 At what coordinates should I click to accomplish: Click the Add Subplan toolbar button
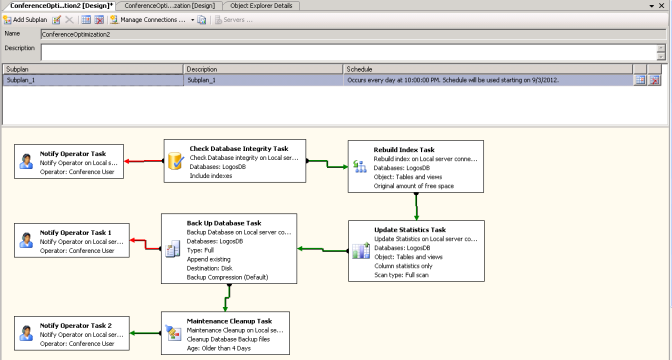(25, 20)
